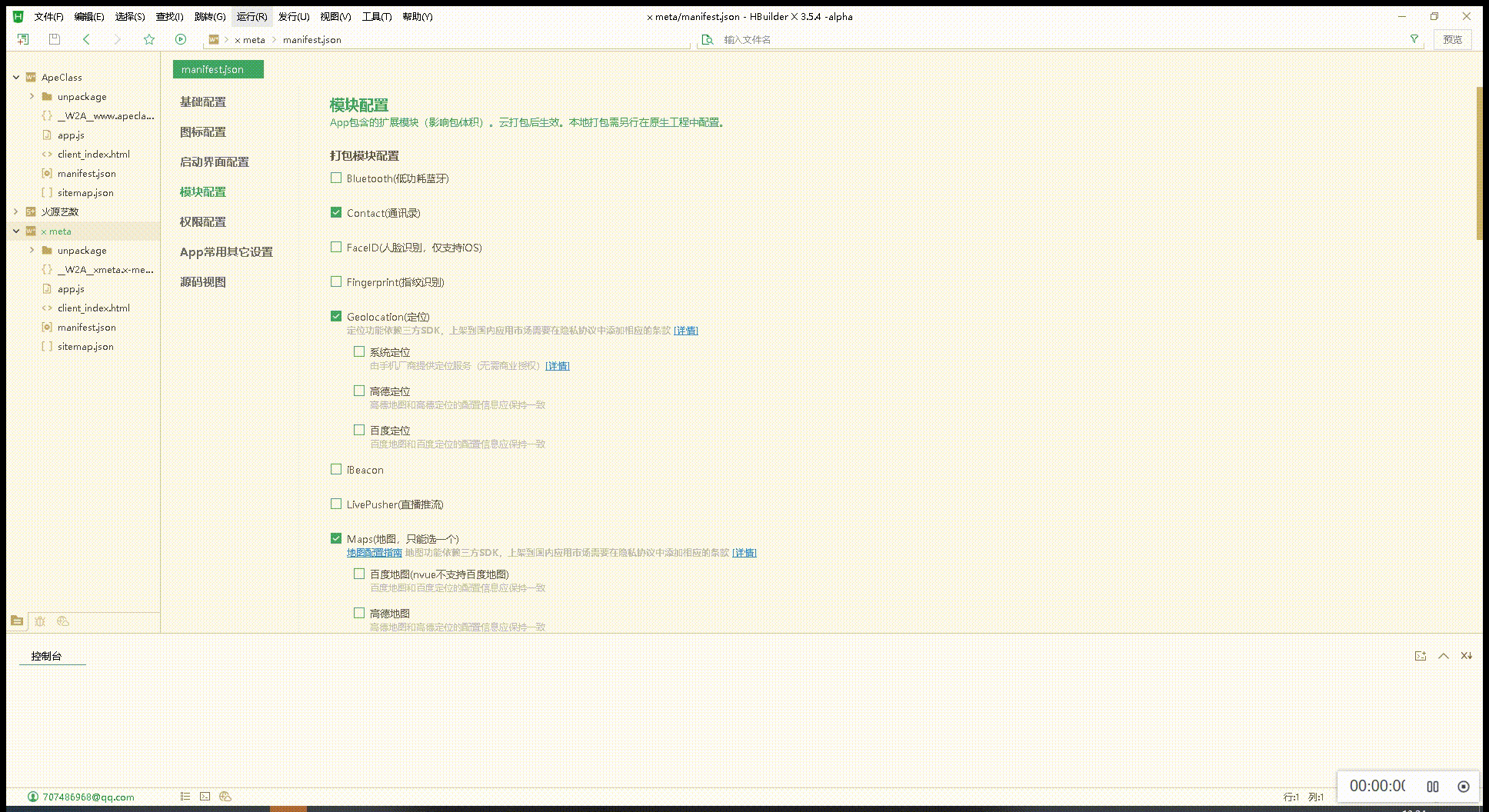The width and height of the screenshot is (1489, 812).
Task: Collapse the ApeClass project tree
Action: [16, 77]
